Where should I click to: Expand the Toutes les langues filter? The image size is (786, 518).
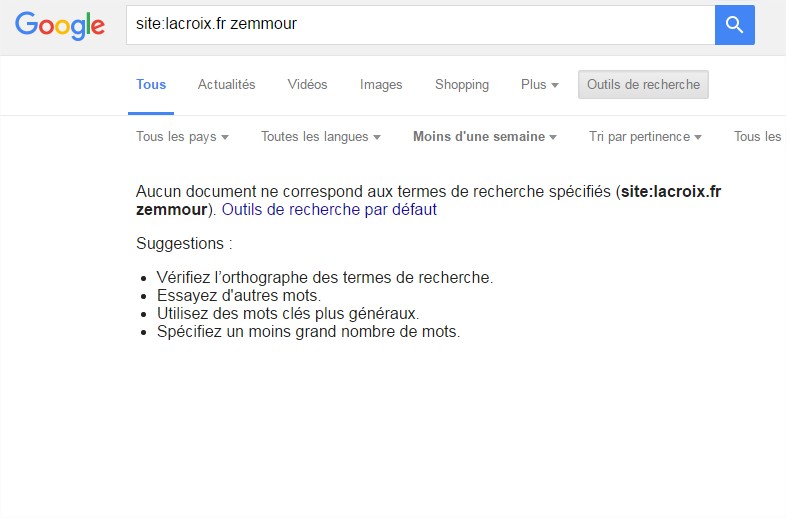[321, 136]
